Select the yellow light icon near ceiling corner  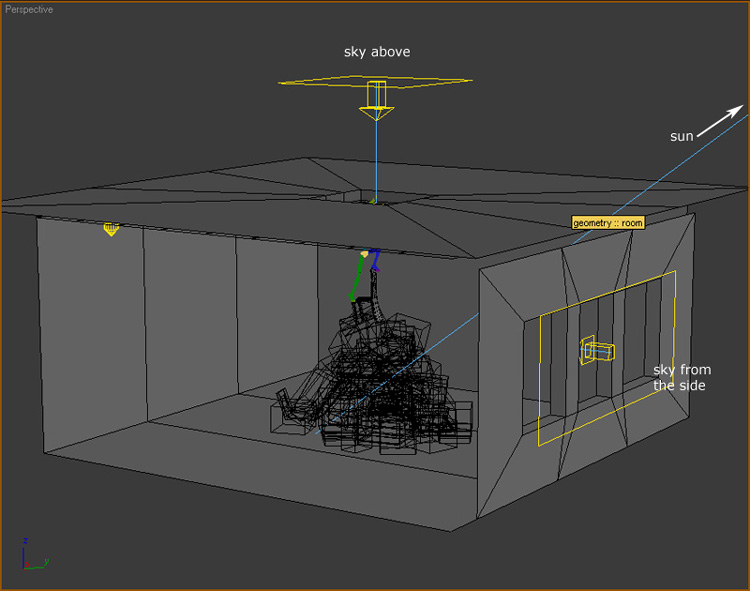pos(111,229)
